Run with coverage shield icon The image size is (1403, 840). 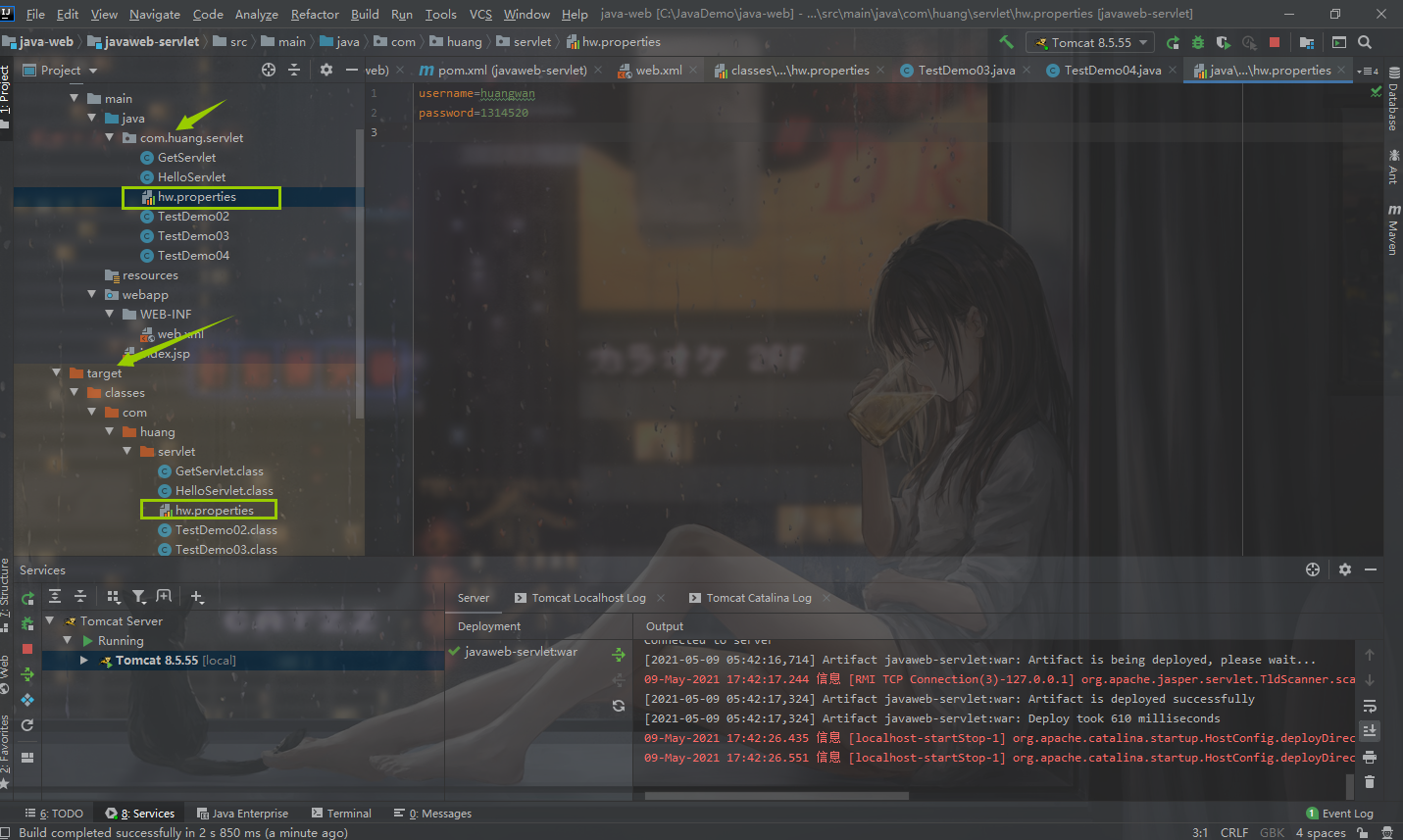click(1223, 42)
